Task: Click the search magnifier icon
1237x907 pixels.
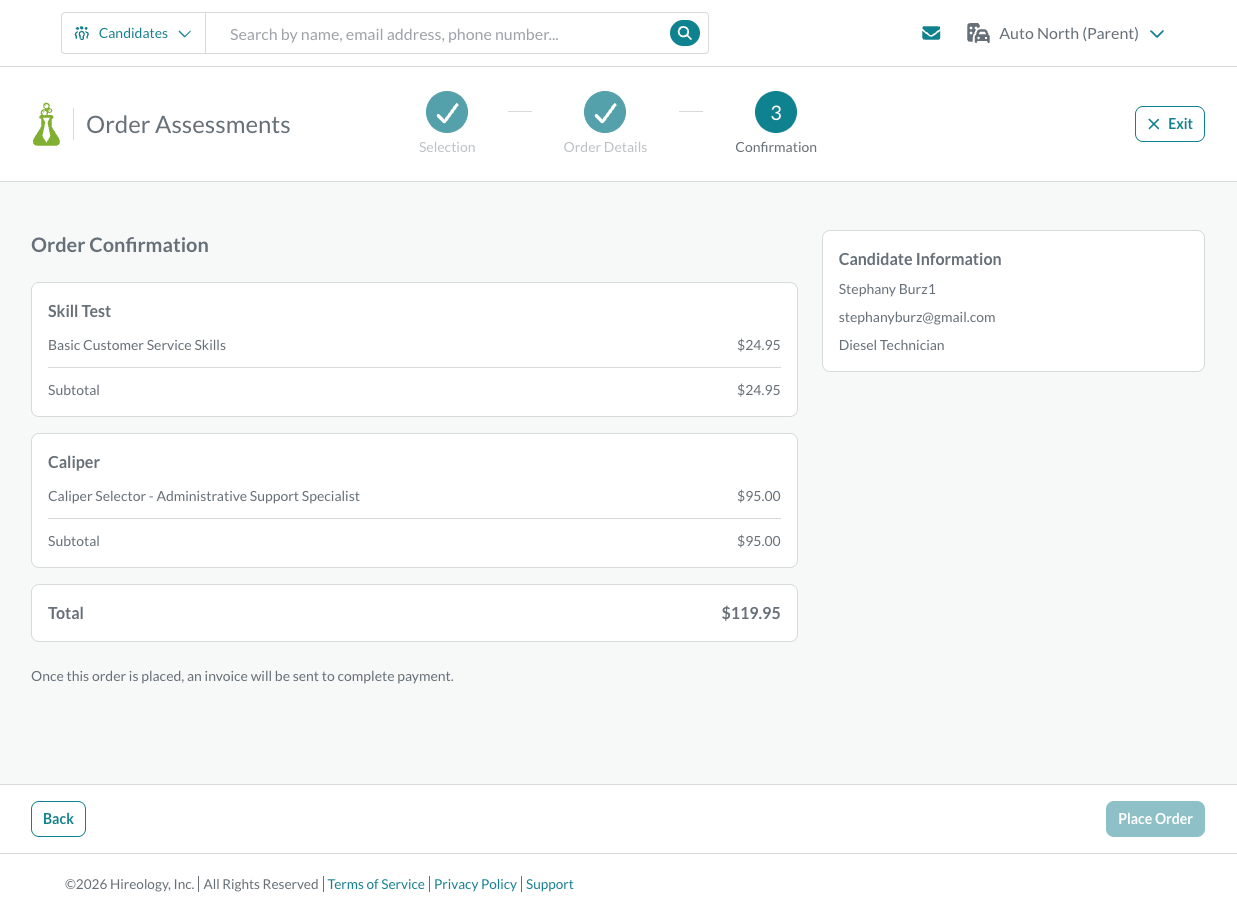Action: coord(684,33)
